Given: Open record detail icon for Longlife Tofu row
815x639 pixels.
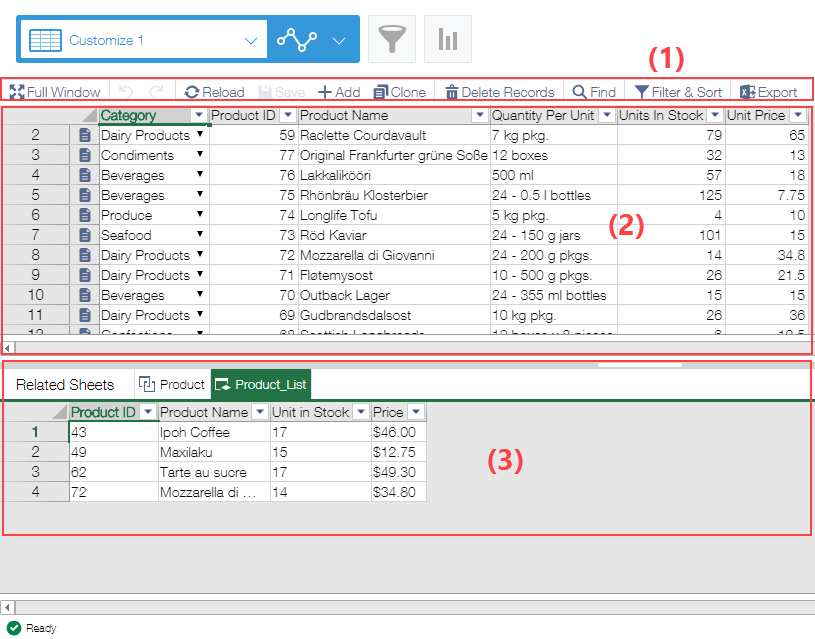Looking at the screenshot, I should 85,215.
